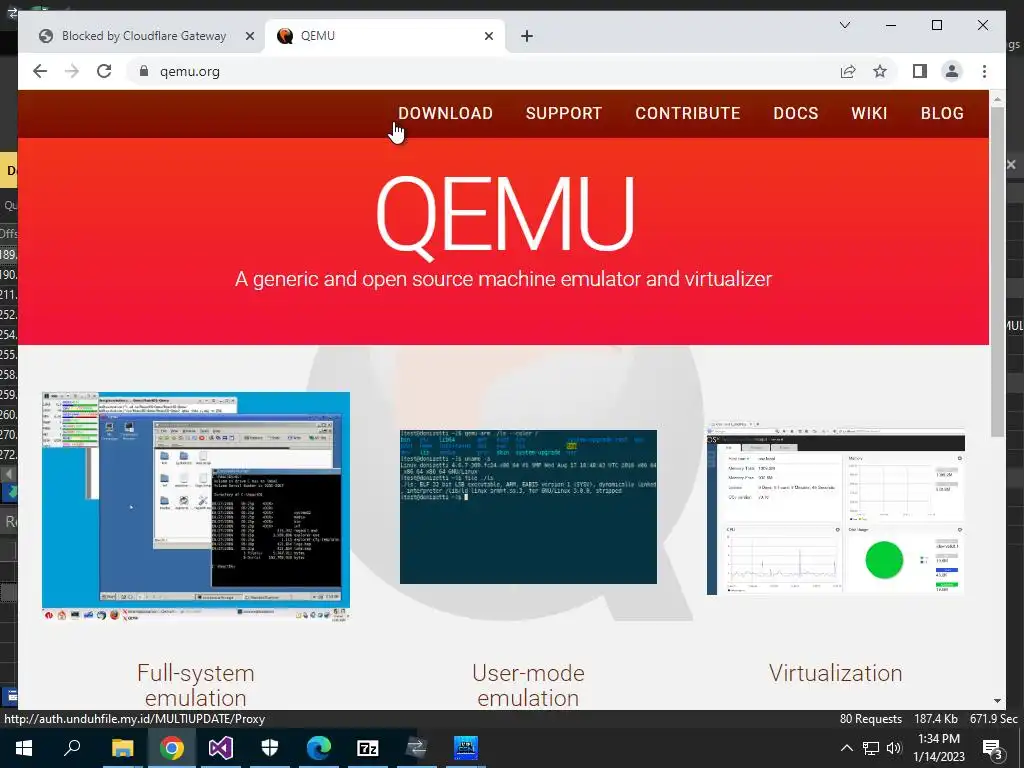Image resolution: width=1024 pixels, height=768 pixels.
Task: Click Chrome icon in taskbar
Action: click(172, 748)
